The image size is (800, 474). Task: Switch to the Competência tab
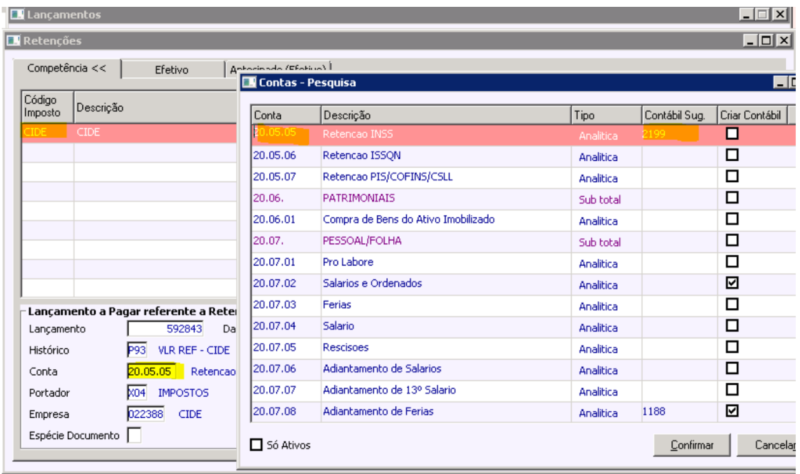(67, 68)
